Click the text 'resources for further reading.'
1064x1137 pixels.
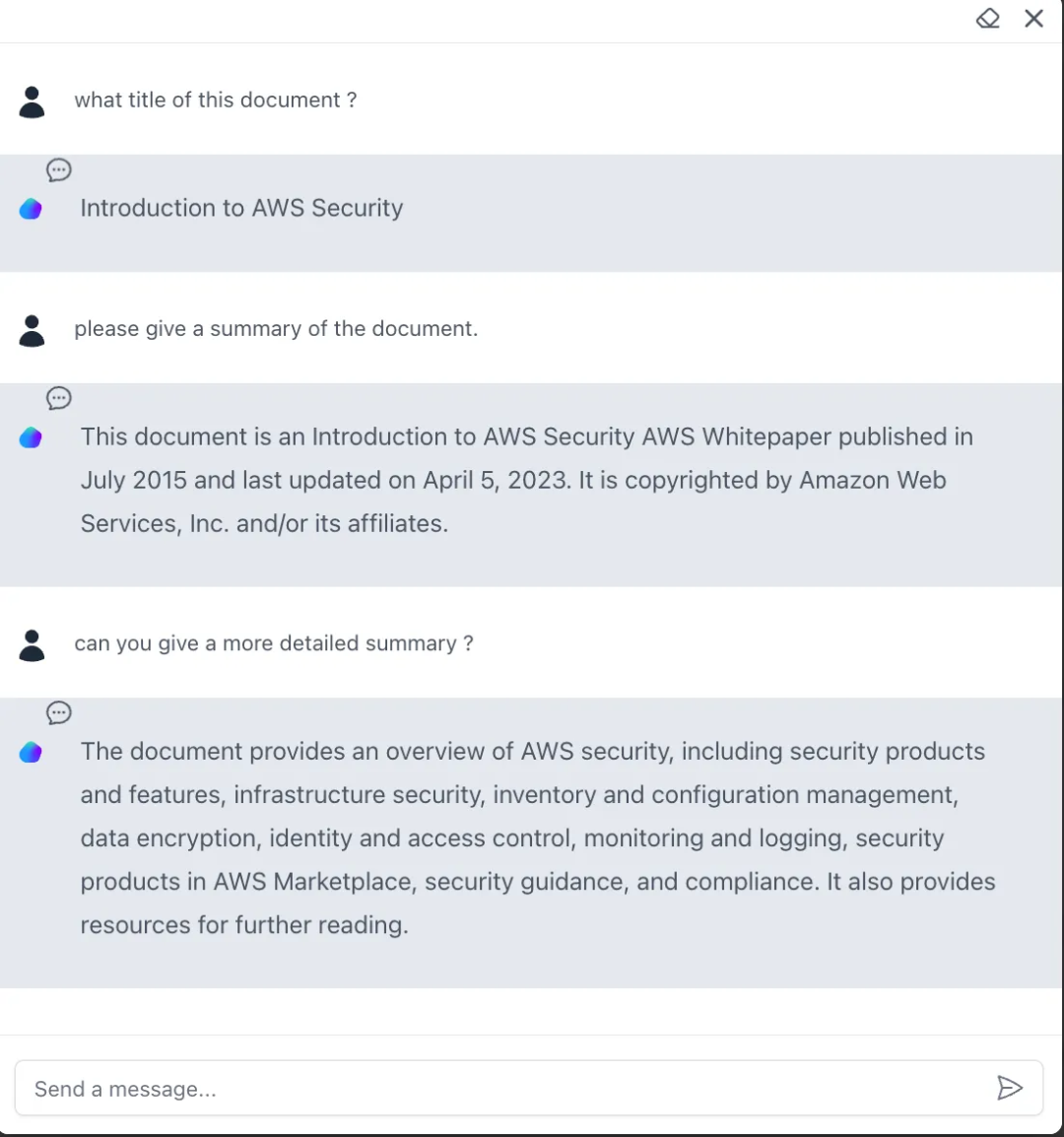coord(244,925)
